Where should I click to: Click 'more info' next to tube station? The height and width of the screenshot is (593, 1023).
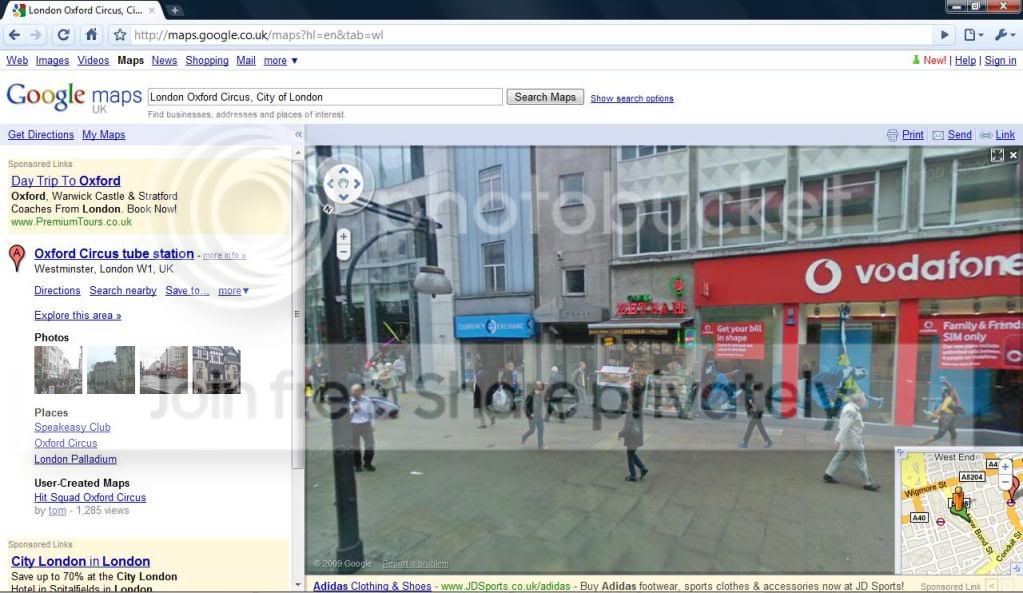(x=224, y=255)
